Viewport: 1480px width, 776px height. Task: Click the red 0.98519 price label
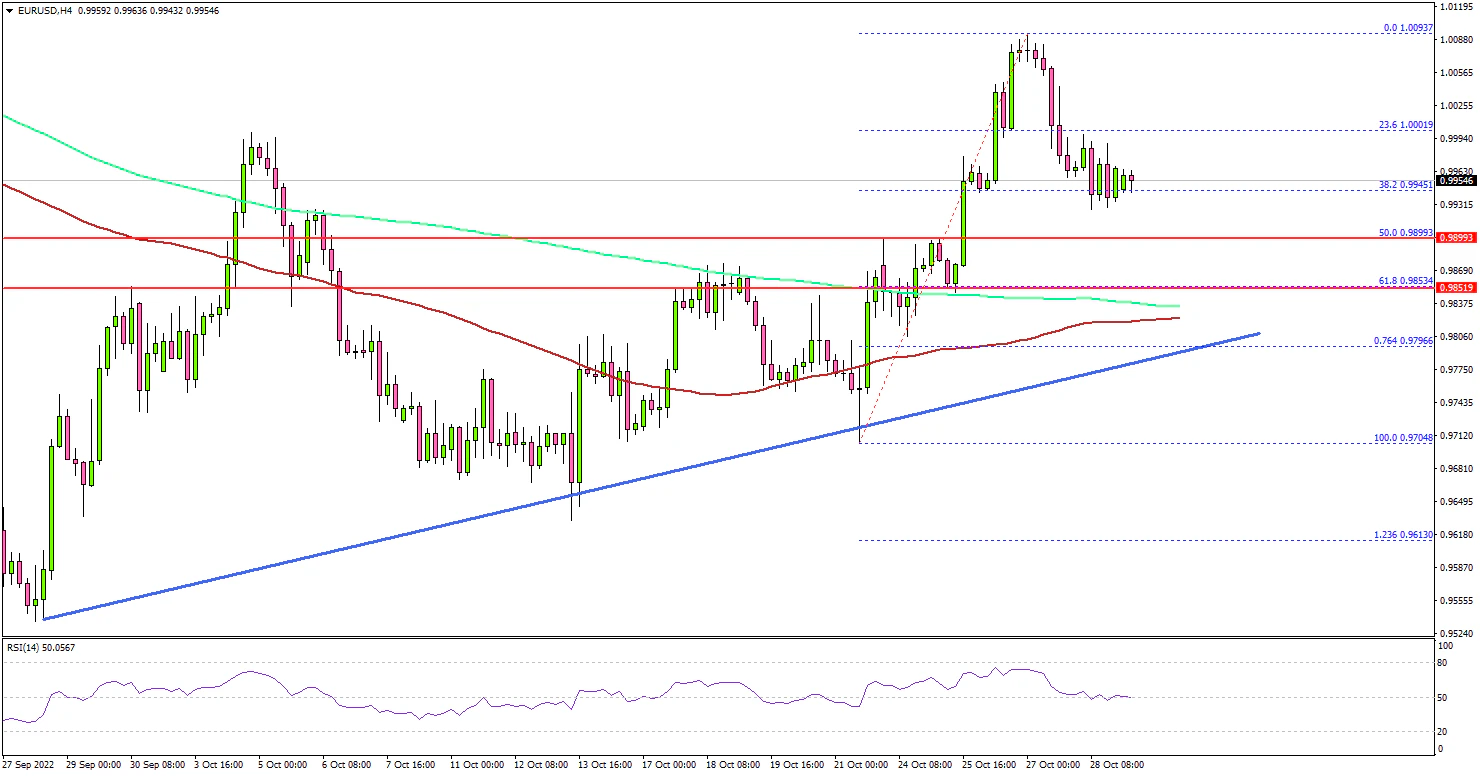(1458, 288)
